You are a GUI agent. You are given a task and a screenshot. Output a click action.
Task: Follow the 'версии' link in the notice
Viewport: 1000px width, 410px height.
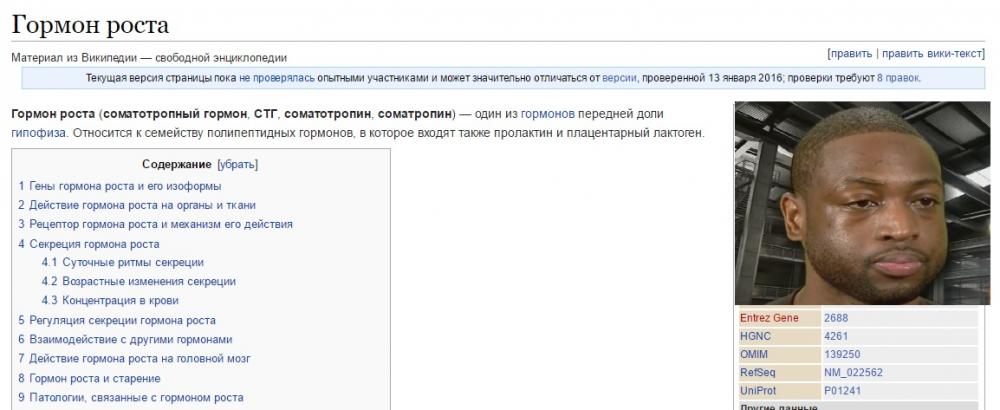click(x=619, y=78)
